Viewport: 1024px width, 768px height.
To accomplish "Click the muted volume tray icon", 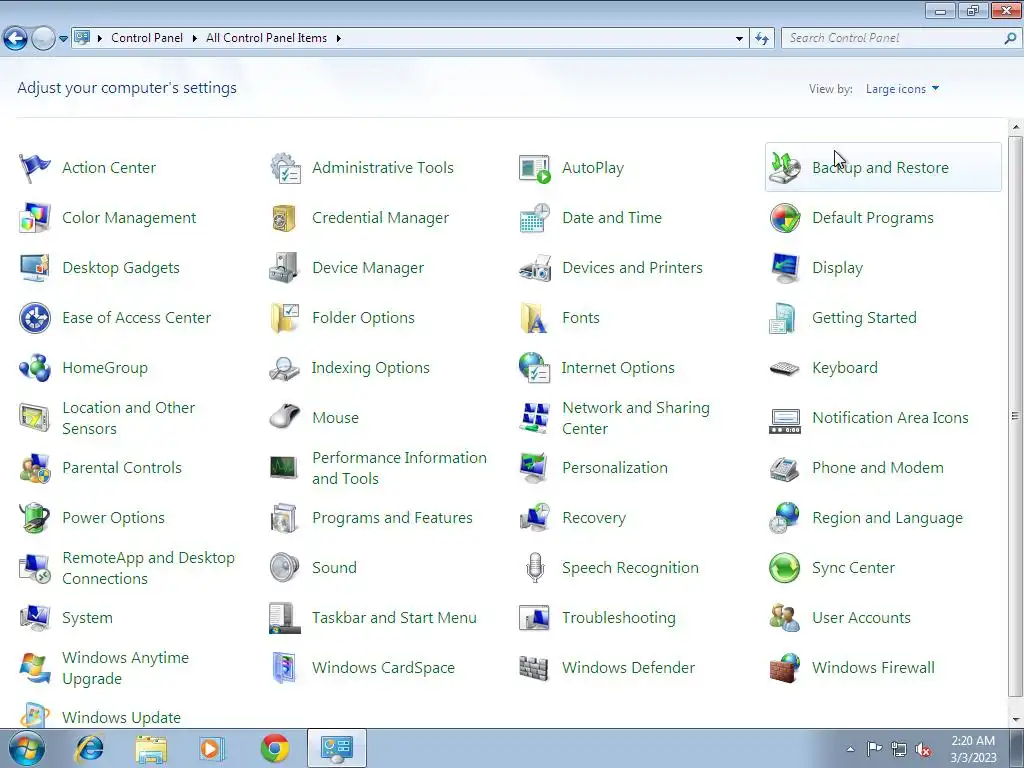I will (923, 750).
